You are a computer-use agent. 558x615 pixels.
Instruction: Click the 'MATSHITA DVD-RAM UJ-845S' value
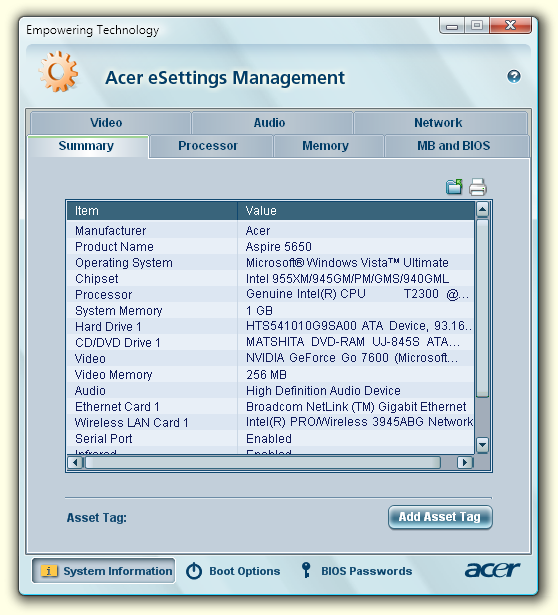tap(353, 342)
